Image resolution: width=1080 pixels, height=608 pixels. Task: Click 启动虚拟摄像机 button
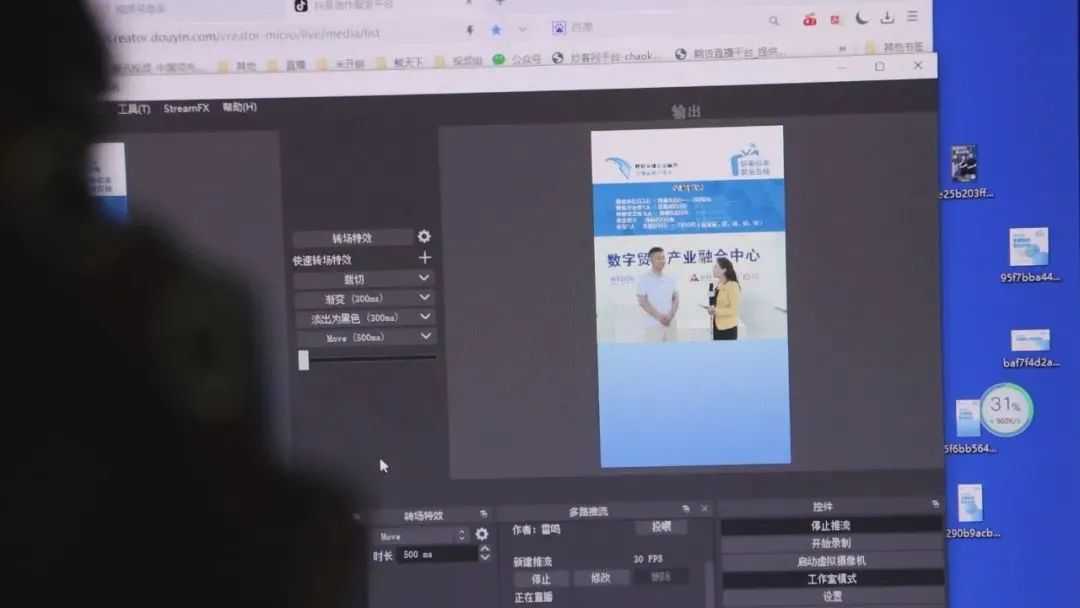831,561
